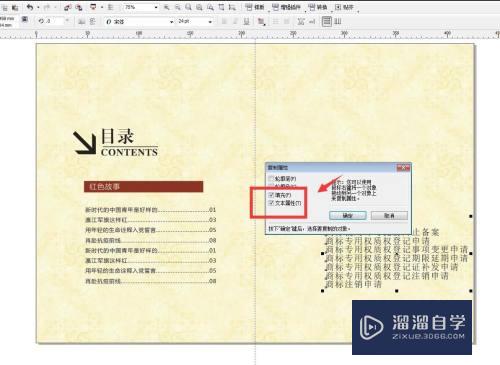The height and width of the screenshot is (365, 500).
Task: Open the character formatting icon
Action: (x=301, y=22)
